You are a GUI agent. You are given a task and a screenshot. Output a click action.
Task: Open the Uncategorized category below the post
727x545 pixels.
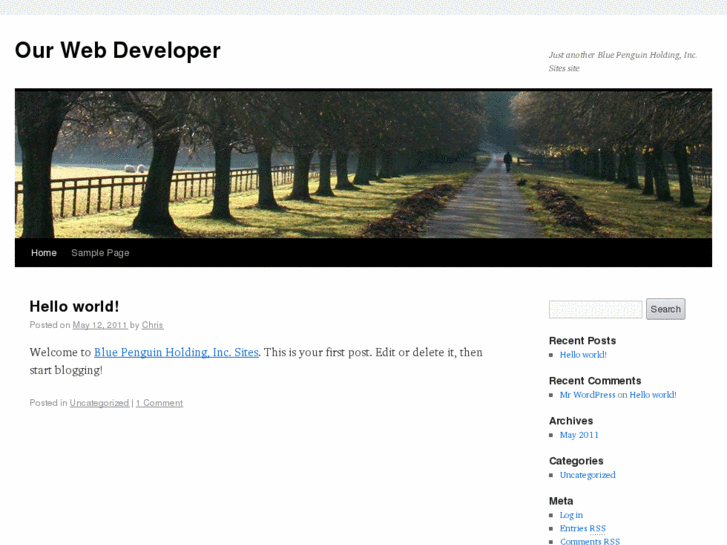coord(99,403)
